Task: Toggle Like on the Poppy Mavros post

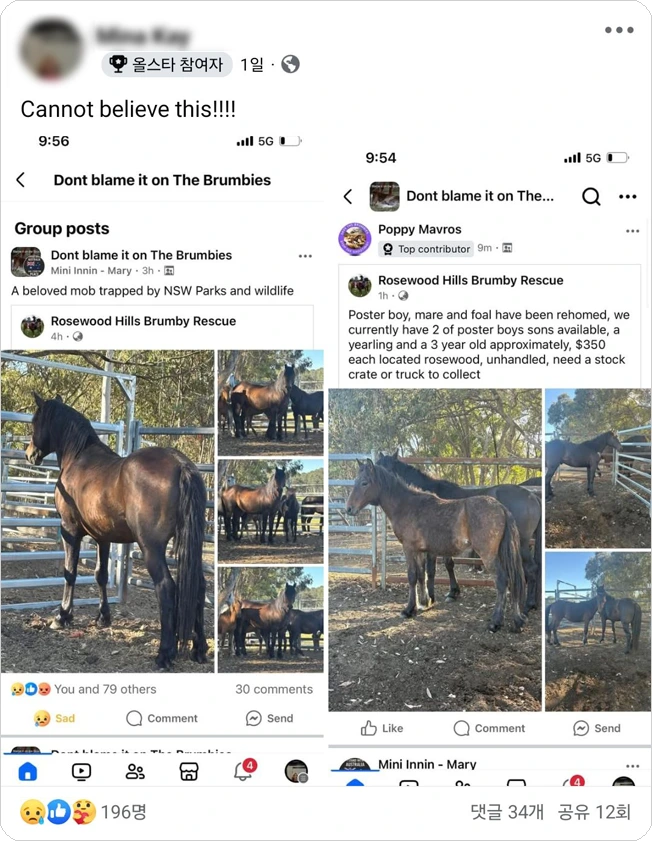Action: point(382,728)
